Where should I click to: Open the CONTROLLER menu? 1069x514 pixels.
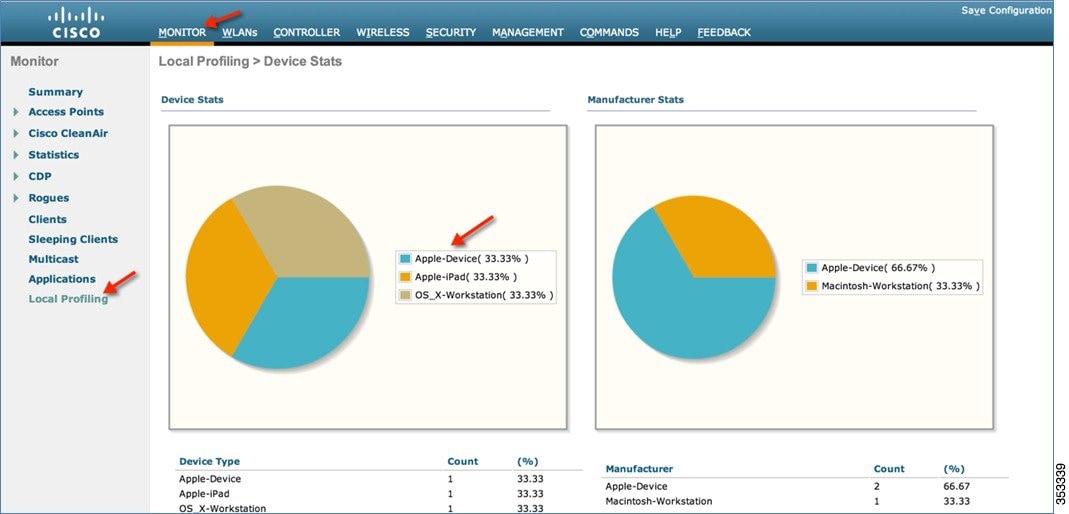pyautogui.click(x=306, y=32)
